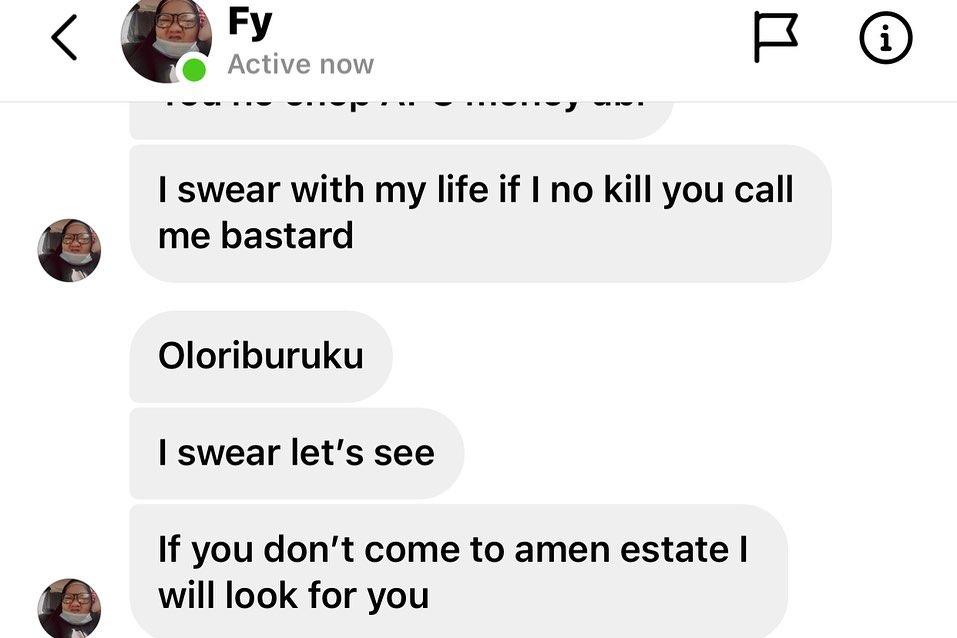Tap the 'Oloriburuku' message bubble
This screenshot has width=957, height=638.
click(261, 357)
